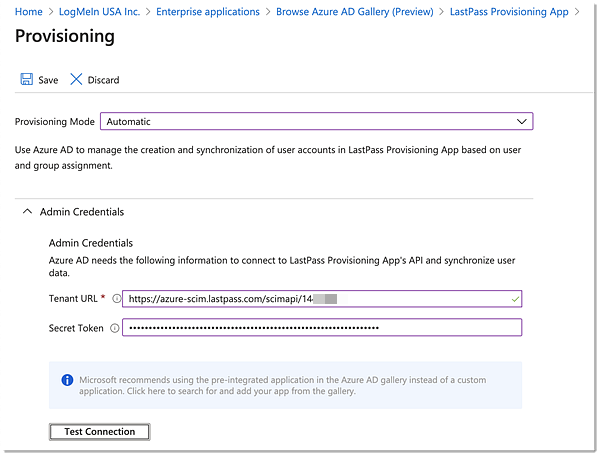Click the Secret Token info icon

[x=114, y=328]
